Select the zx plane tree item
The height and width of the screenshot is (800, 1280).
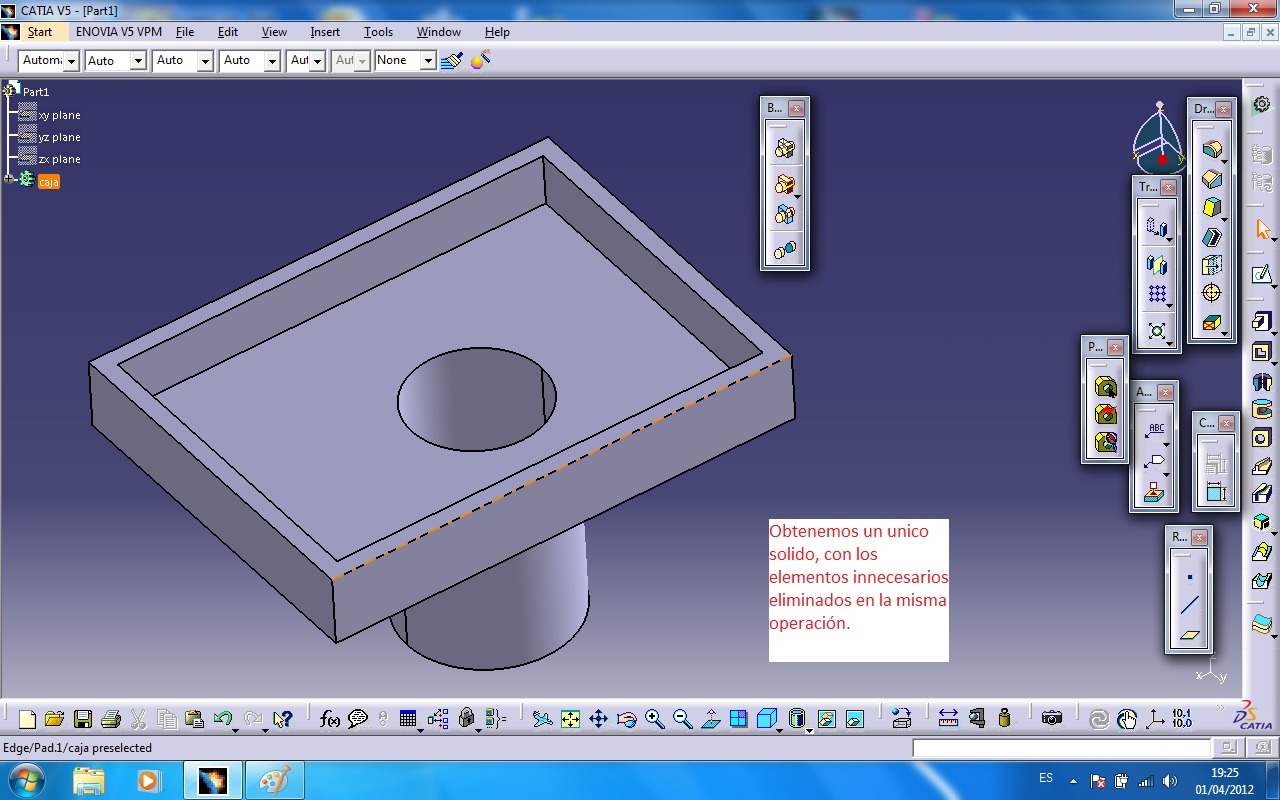[x=59, y=159]
